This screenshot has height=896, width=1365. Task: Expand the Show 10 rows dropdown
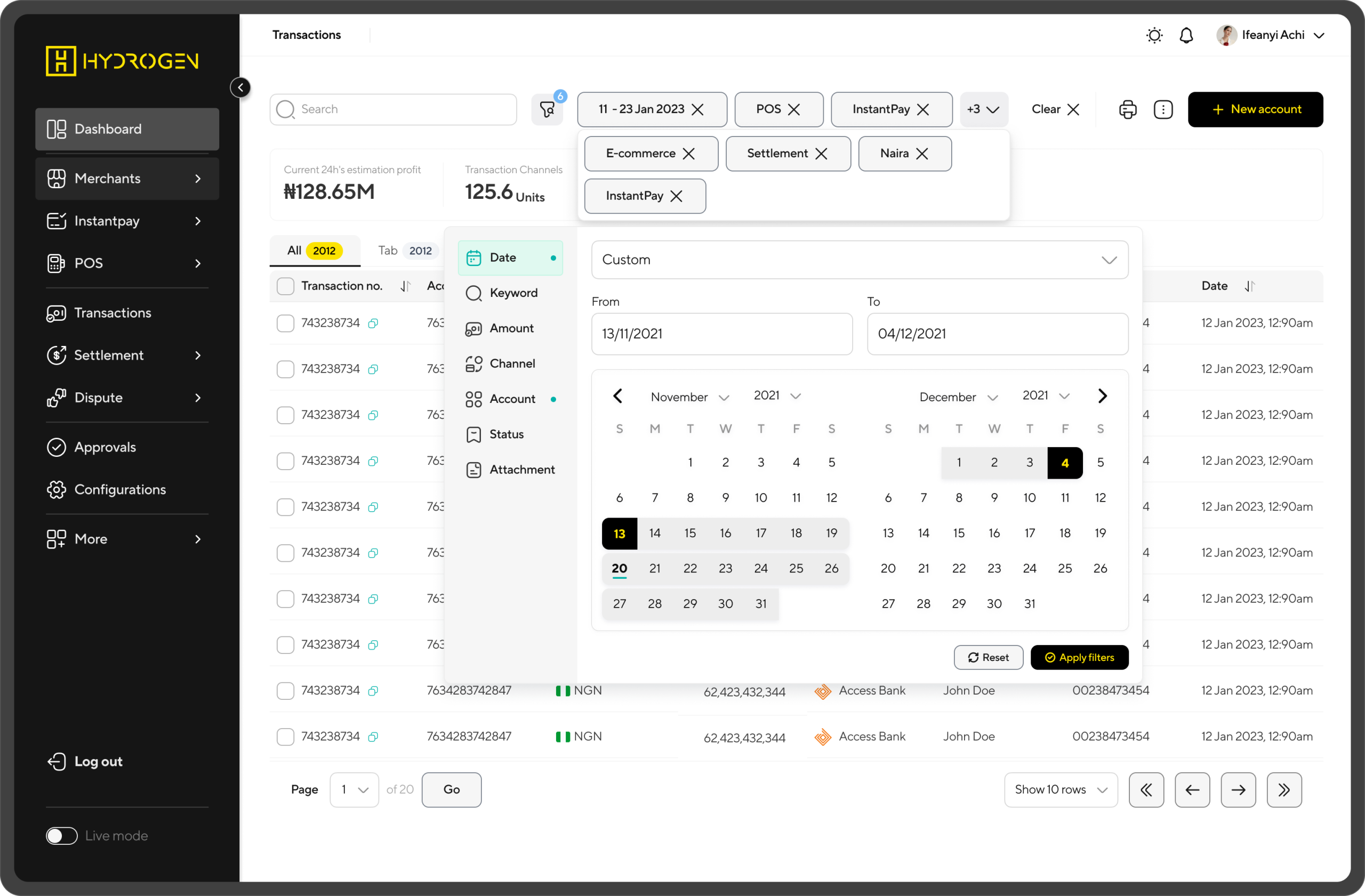click(1060, 789)
